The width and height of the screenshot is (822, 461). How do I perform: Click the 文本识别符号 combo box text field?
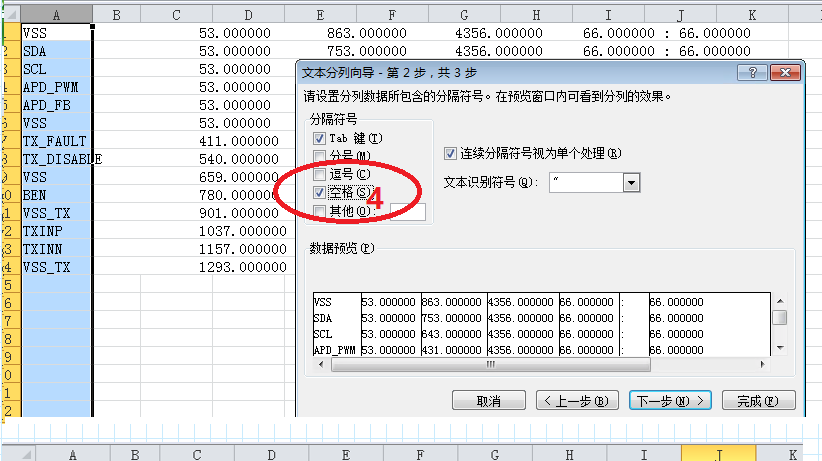tap(586, 183)
